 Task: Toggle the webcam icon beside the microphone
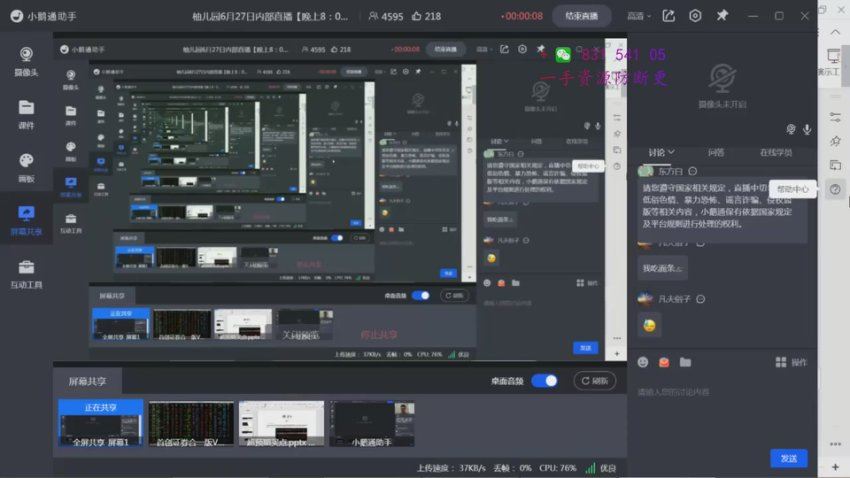pyautogui.click(x=791, y=129)
